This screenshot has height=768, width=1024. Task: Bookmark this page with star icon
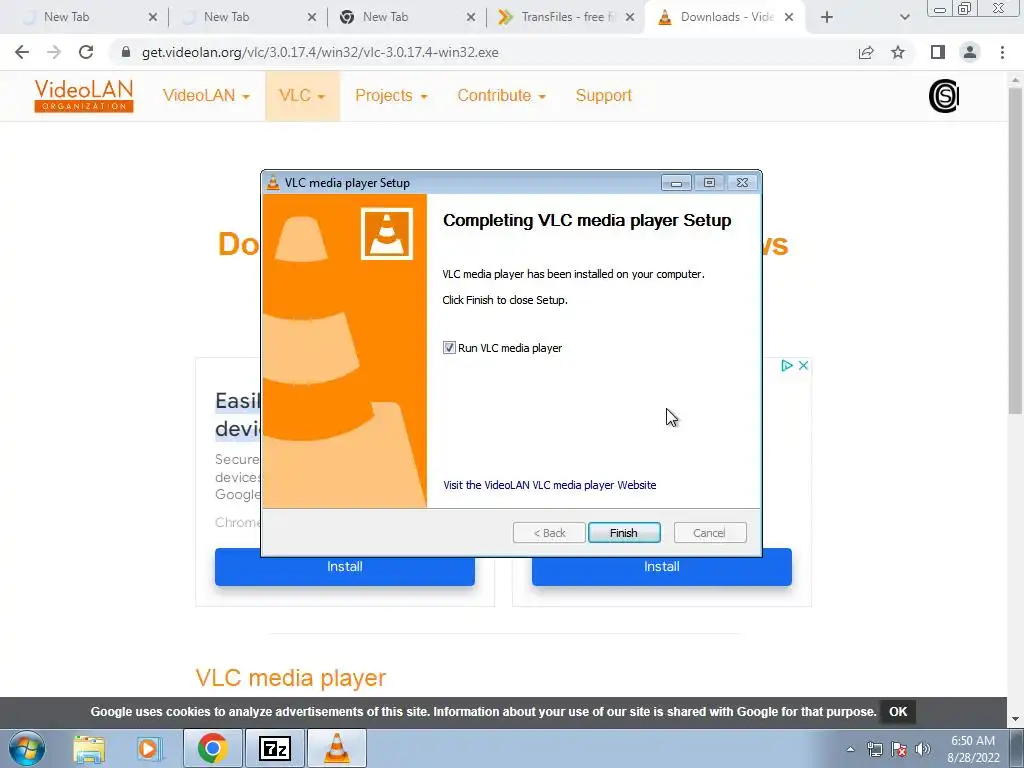(898, 52)
